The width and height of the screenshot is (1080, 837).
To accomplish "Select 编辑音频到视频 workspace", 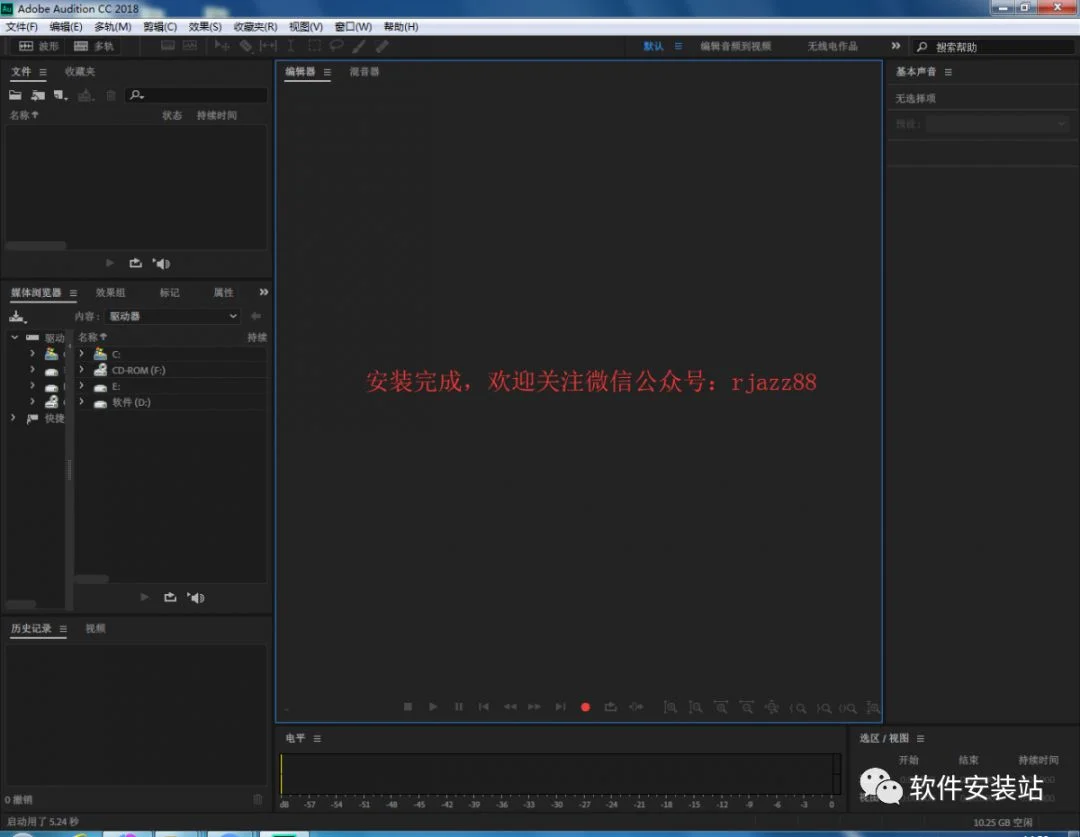I will coord(736,46).
